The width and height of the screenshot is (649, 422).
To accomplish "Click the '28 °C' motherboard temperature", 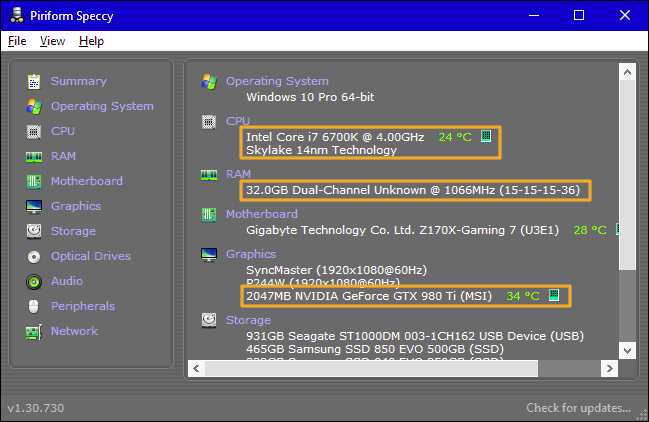I will (590, 230).
